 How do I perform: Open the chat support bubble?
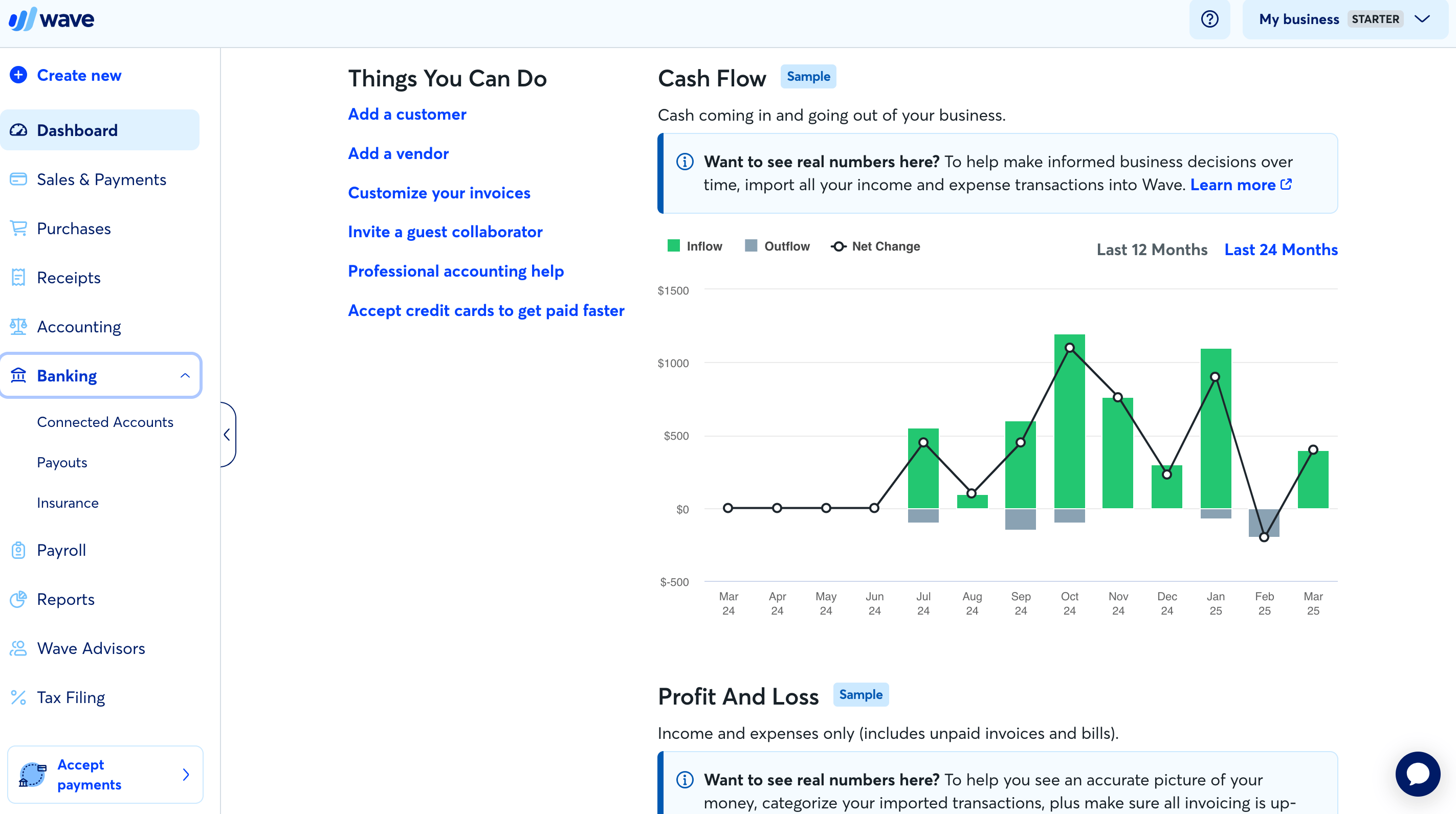(x=1418, y=774)
